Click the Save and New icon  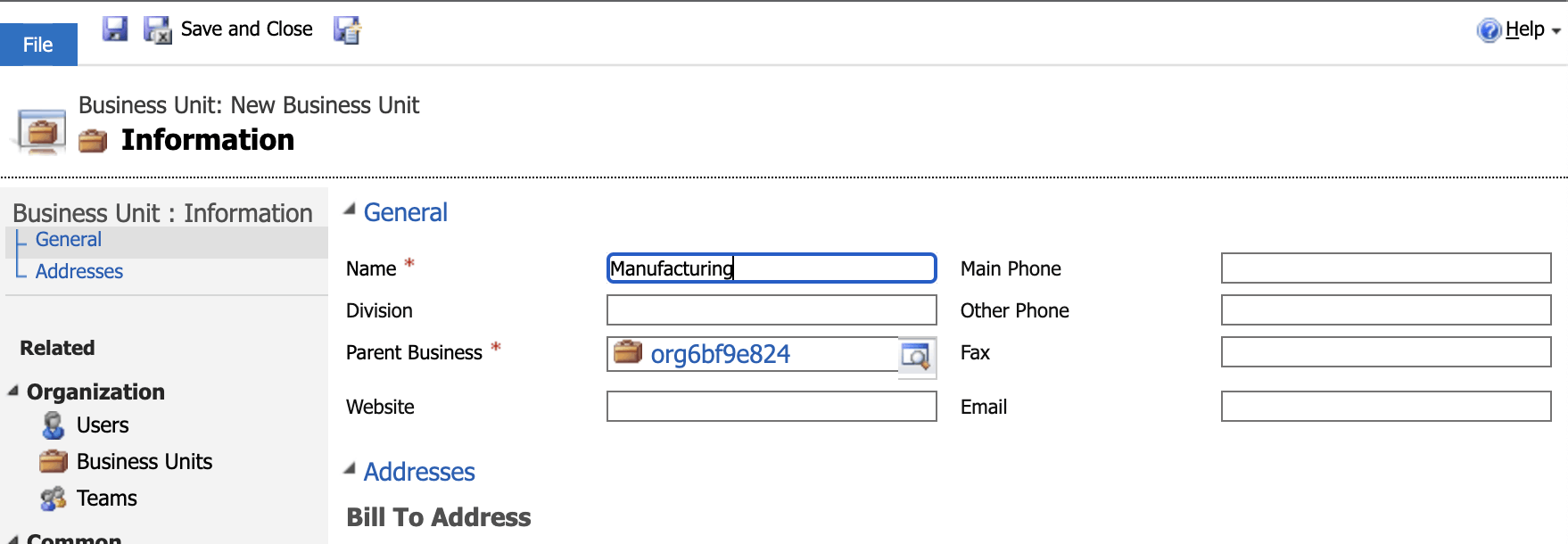point(347,30)
